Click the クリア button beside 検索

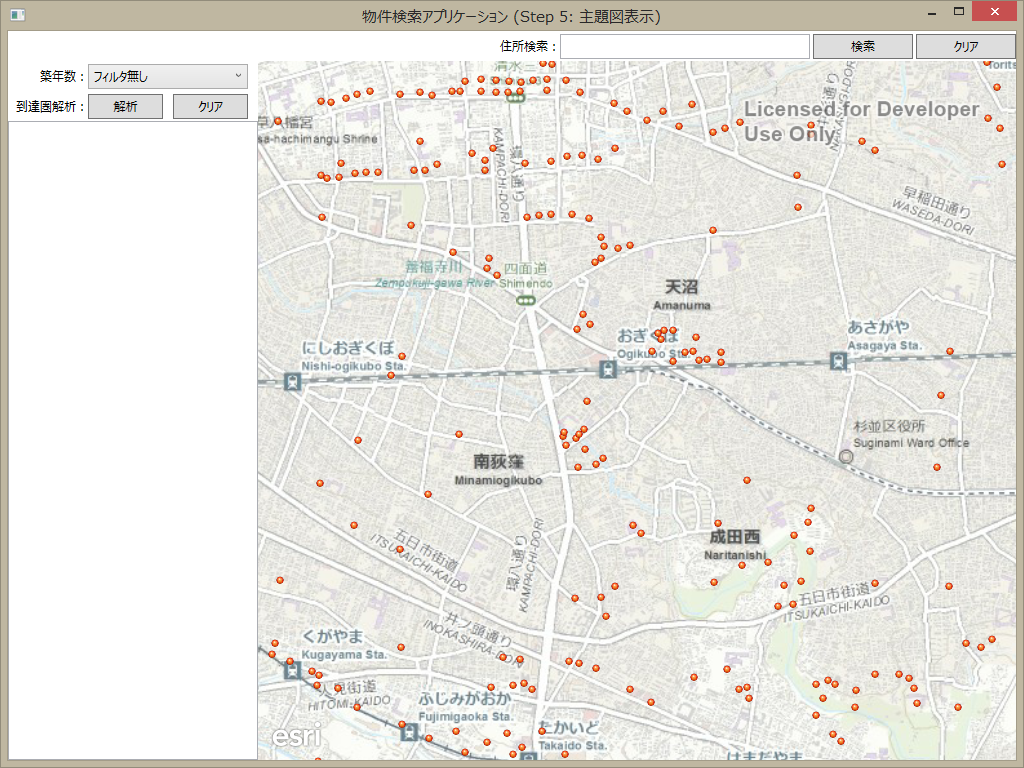965,46
